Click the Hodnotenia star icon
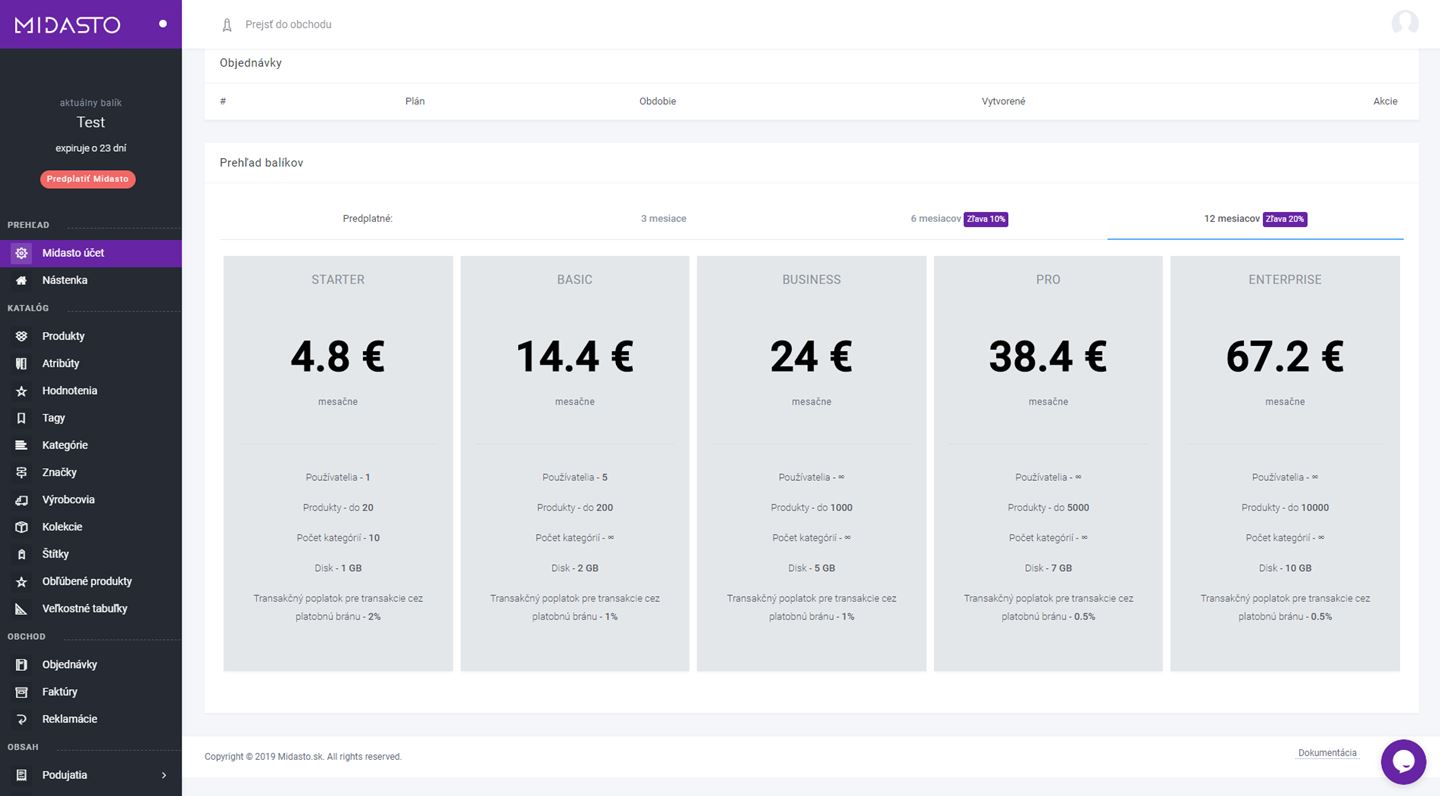 click(21, 391)
